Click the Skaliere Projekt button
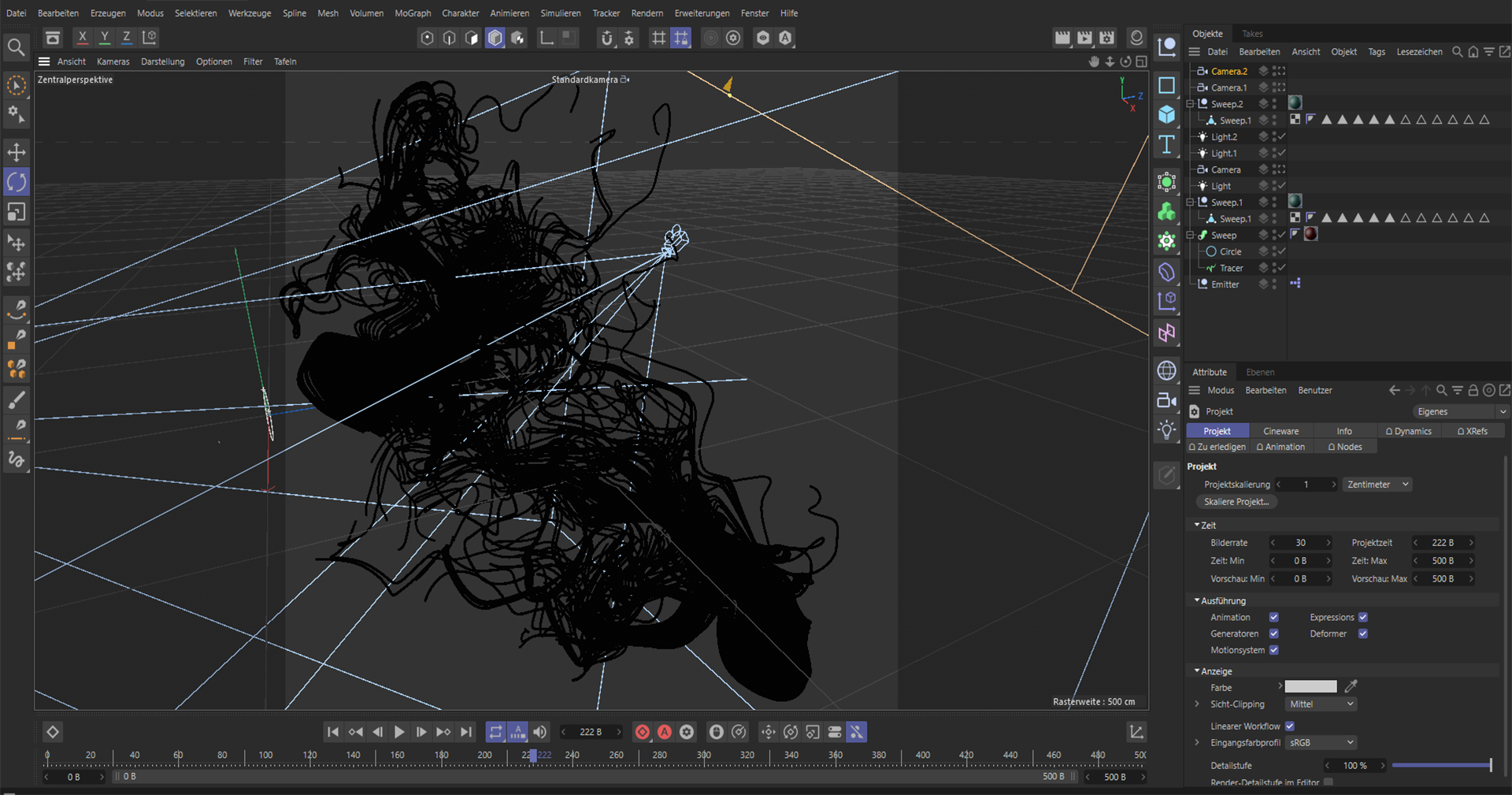Image resolution: width=1512 pixels, height=795 pixels. (x=1236, y=502)
